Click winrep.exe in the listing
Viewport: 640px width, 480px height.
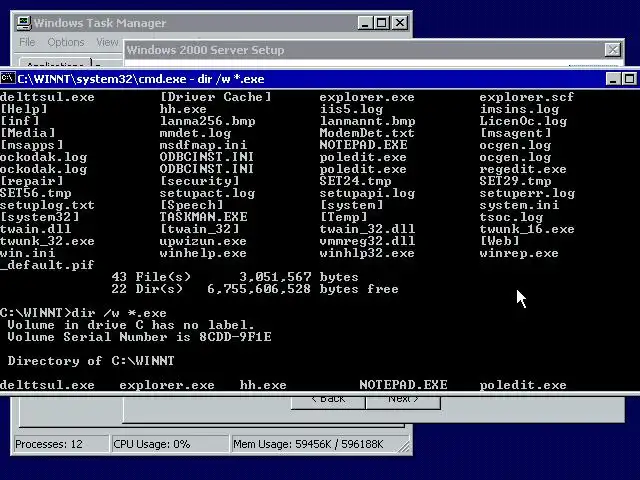(519, 253)
